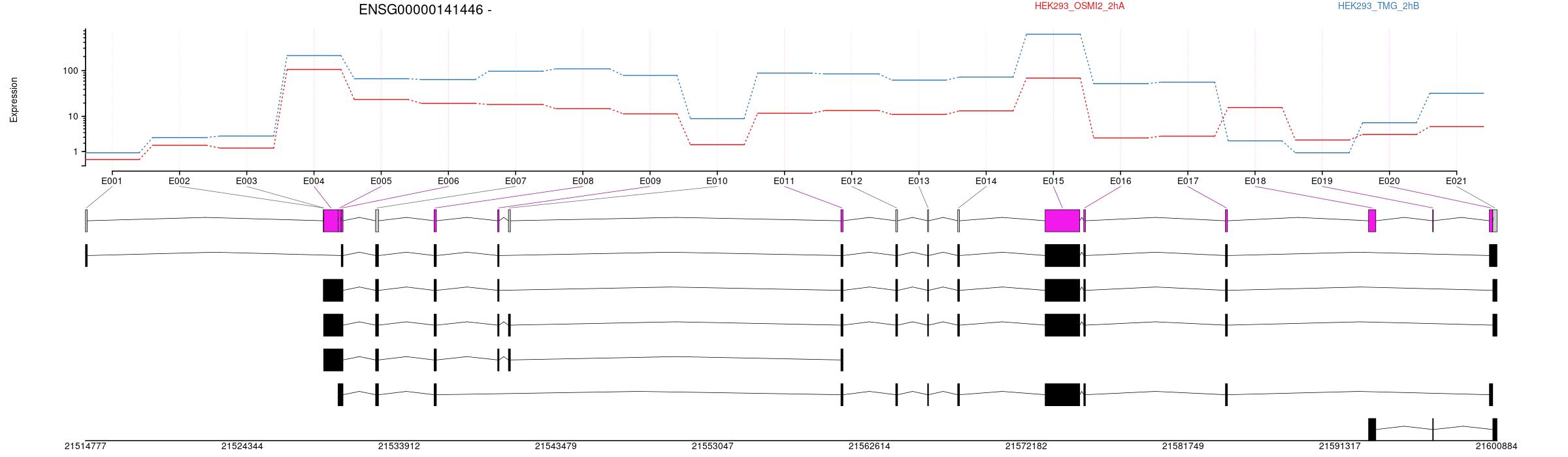Click the exon label E005

coord(381,181)
